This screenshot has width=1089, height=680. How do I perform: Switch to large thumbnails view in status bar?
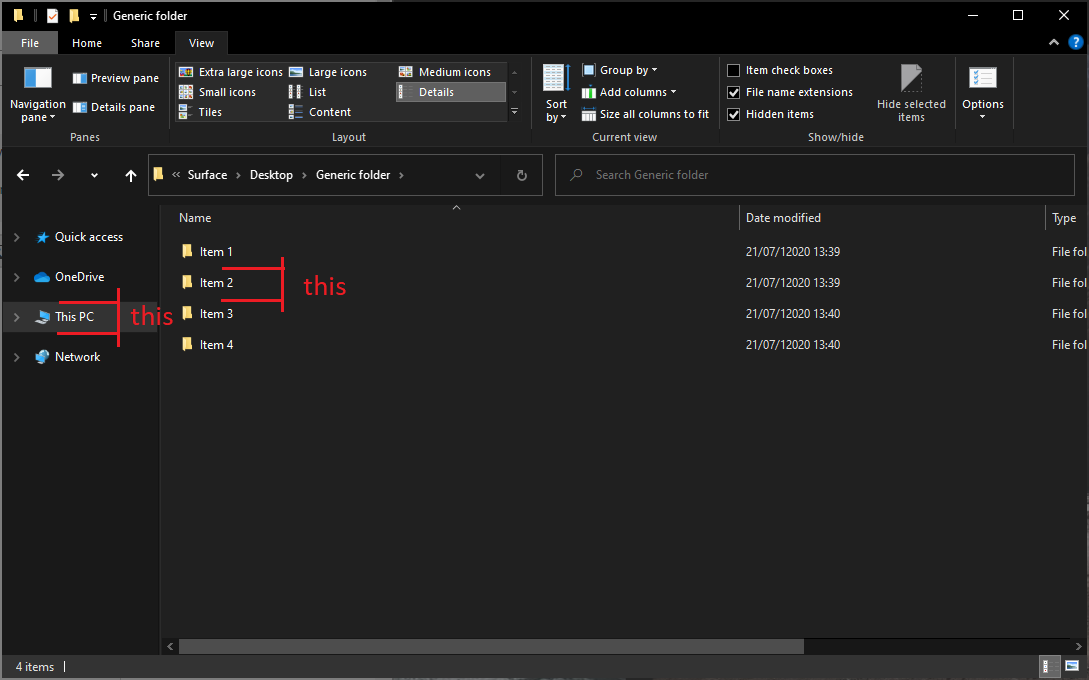pyautogui.click(x=1072, y=667)
